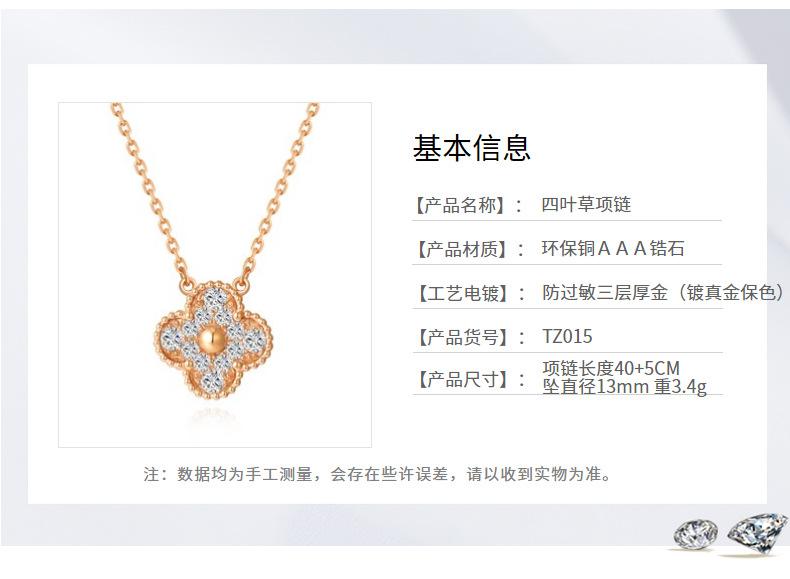Click the right diamond graphic
790x579 pixels.
point(758,532)
